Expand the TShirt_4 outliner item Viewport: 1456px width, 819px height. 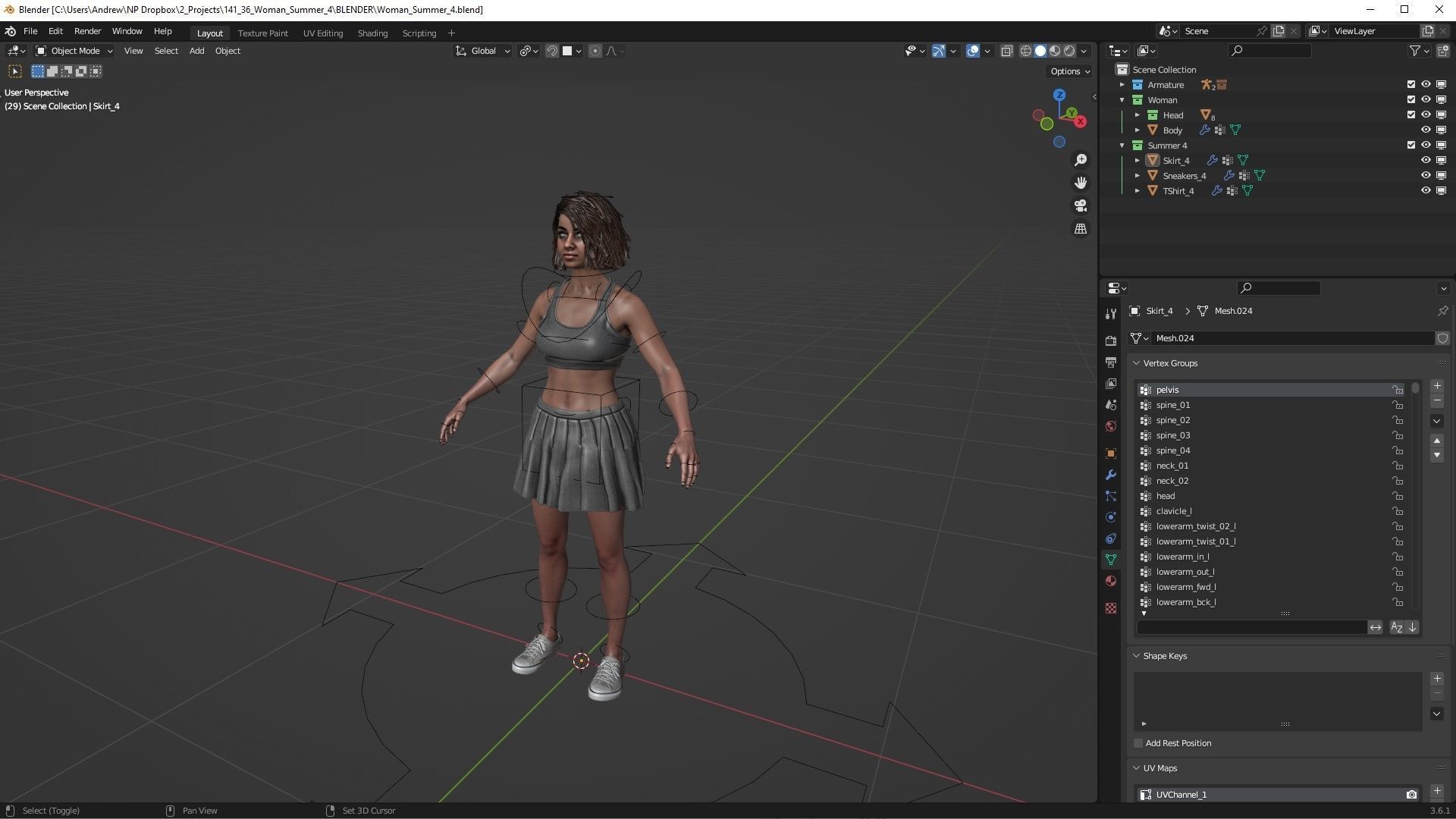click(x=1137, y=191)
